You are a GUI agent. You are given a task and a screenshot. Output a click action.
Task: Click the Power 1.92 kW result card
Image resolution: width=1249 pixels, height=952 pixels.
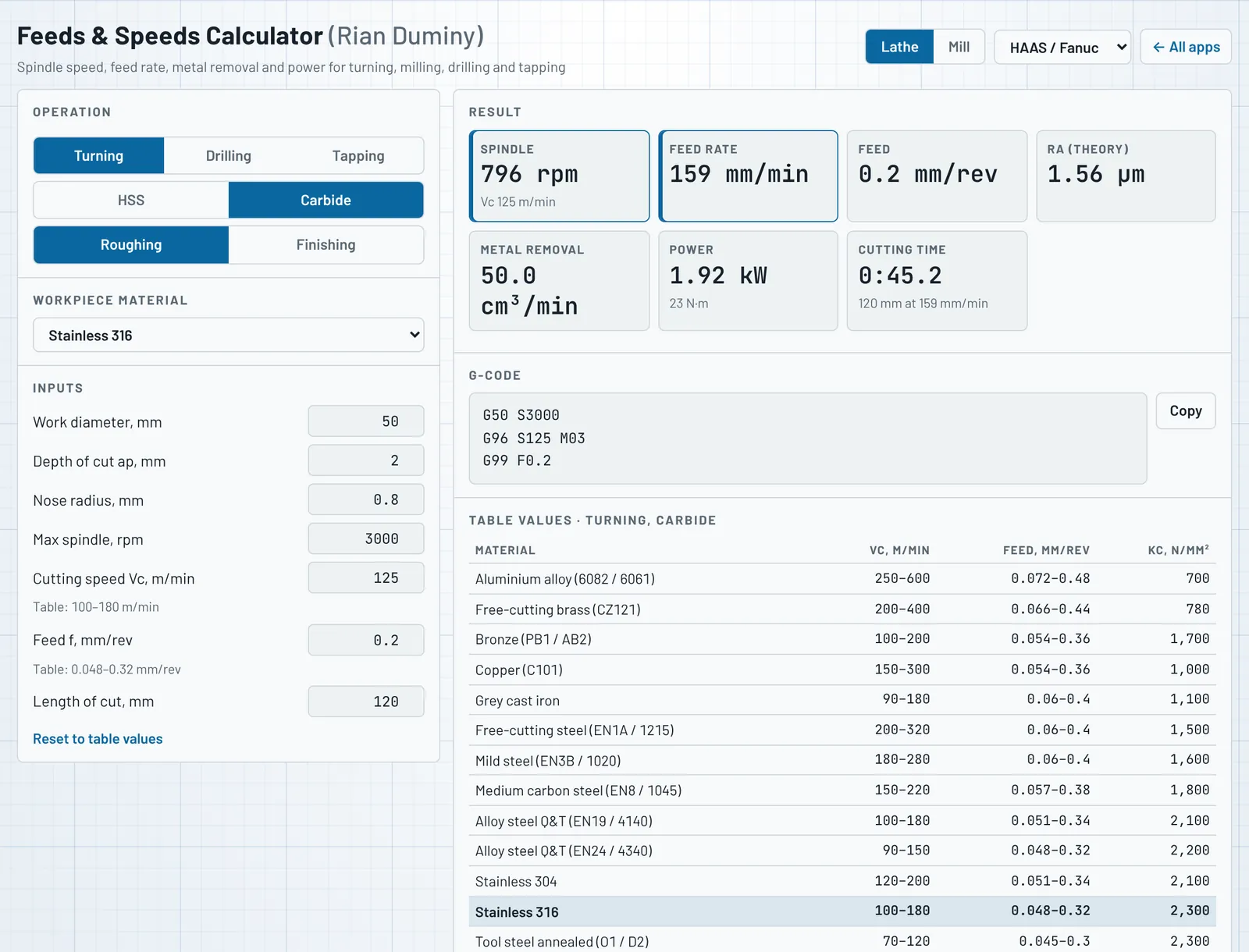(749, 281)
